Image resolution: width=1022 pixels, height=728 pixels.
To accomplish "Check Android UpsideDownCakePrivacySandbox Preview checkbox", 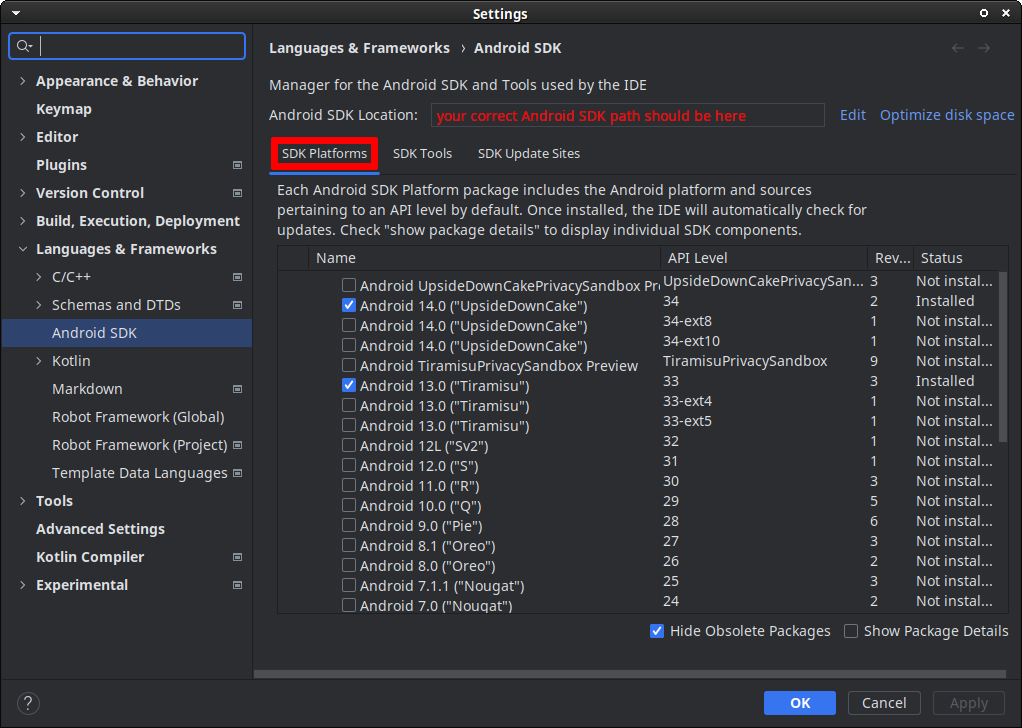I will coord(349,285).
